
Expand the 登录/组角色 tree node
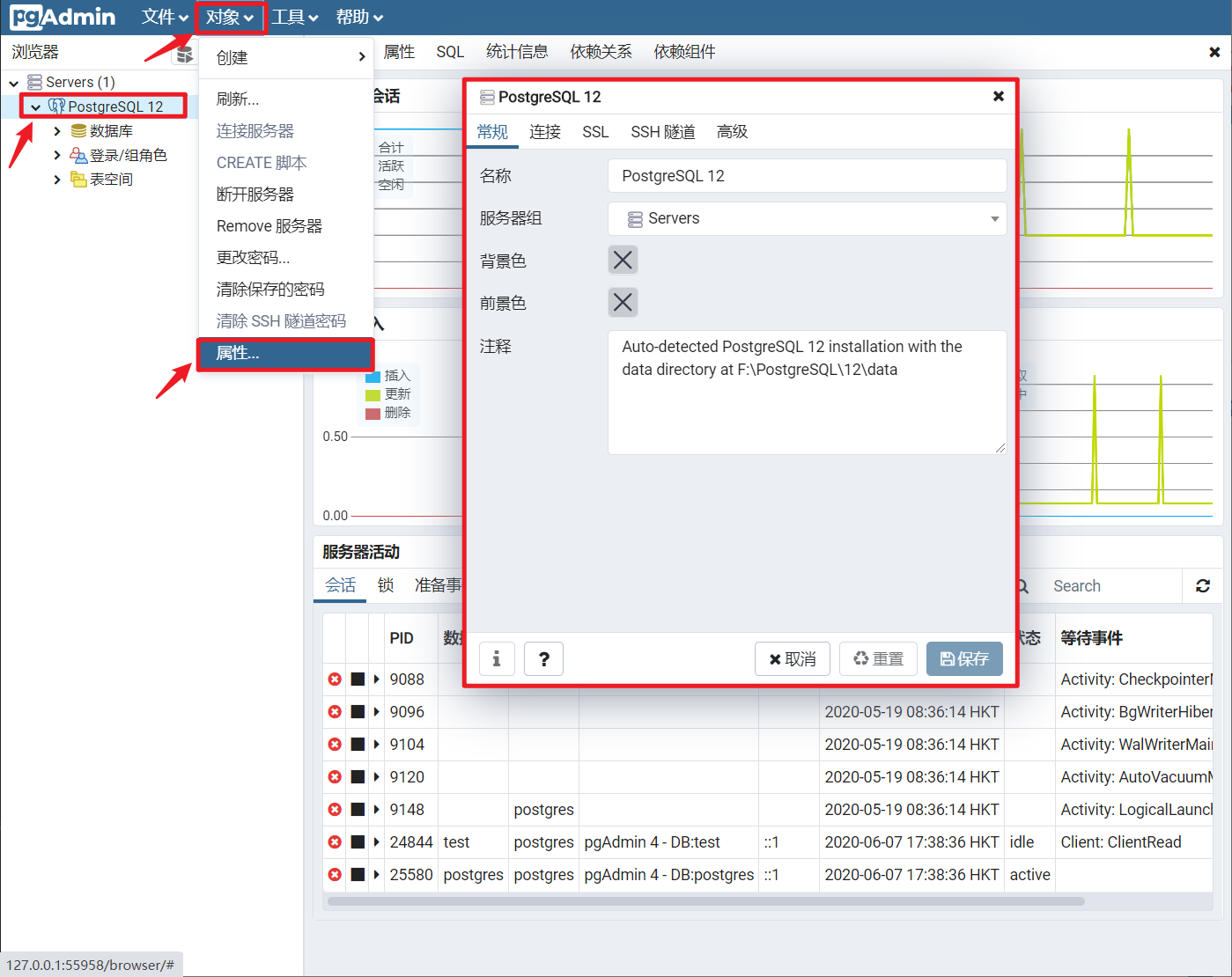pyautogui.click(x=57, y=156)
